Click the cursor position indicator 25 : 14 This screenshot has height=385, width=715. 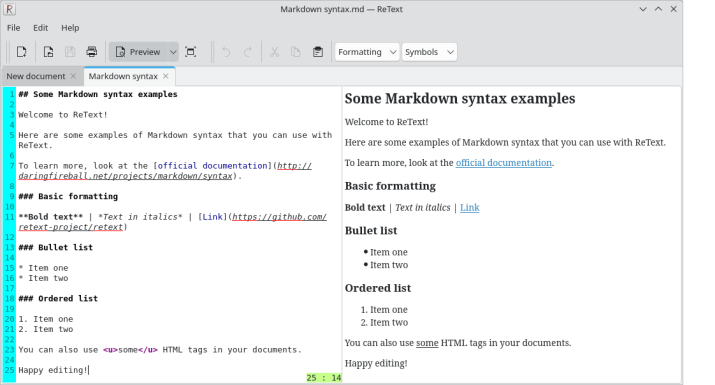point(324,378)
